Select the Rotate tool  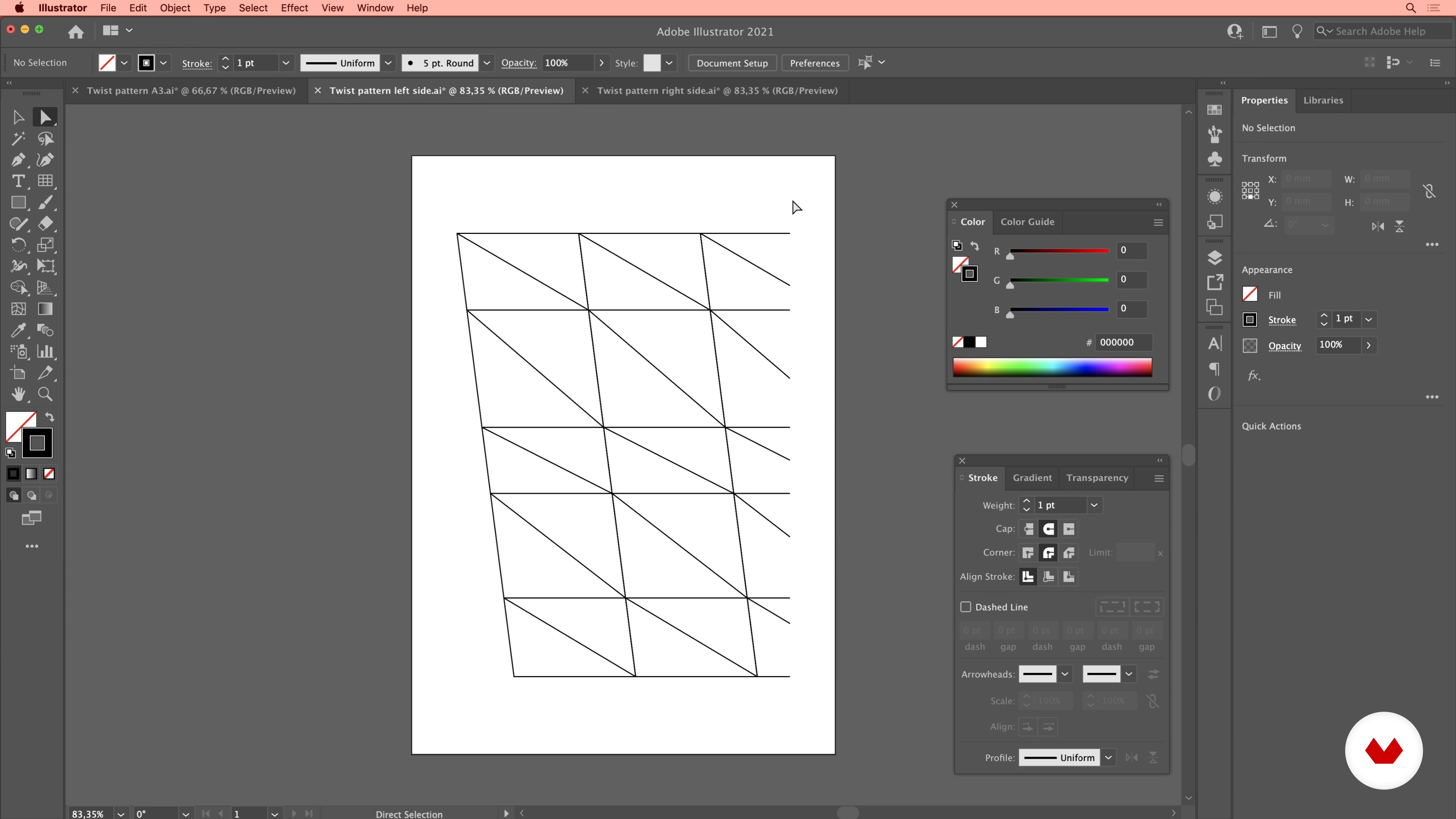pyautogui.click(x=18, y=245)
